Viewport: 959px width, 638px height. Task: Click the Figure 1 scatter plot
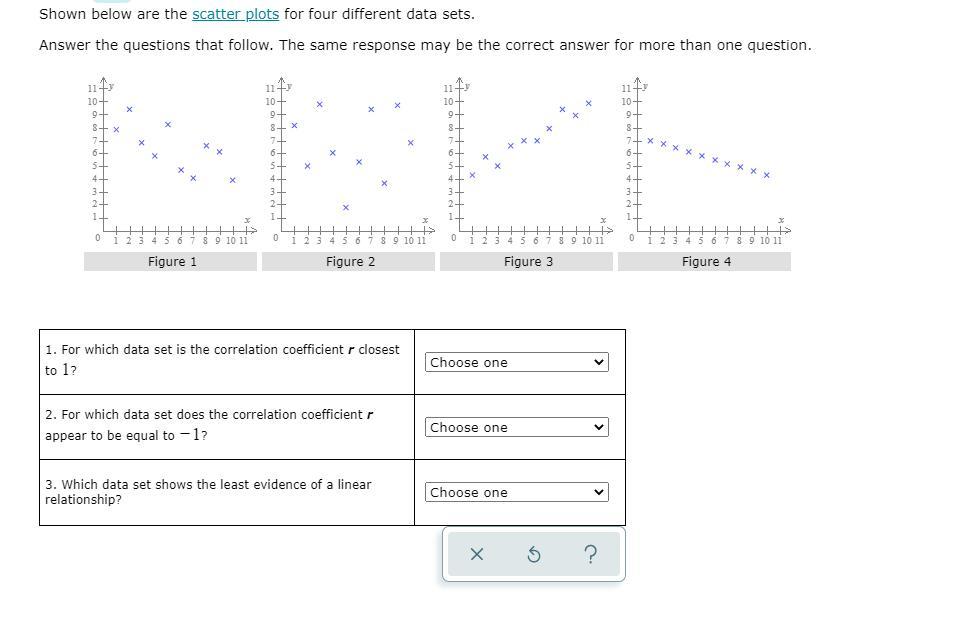coord(170,160)
